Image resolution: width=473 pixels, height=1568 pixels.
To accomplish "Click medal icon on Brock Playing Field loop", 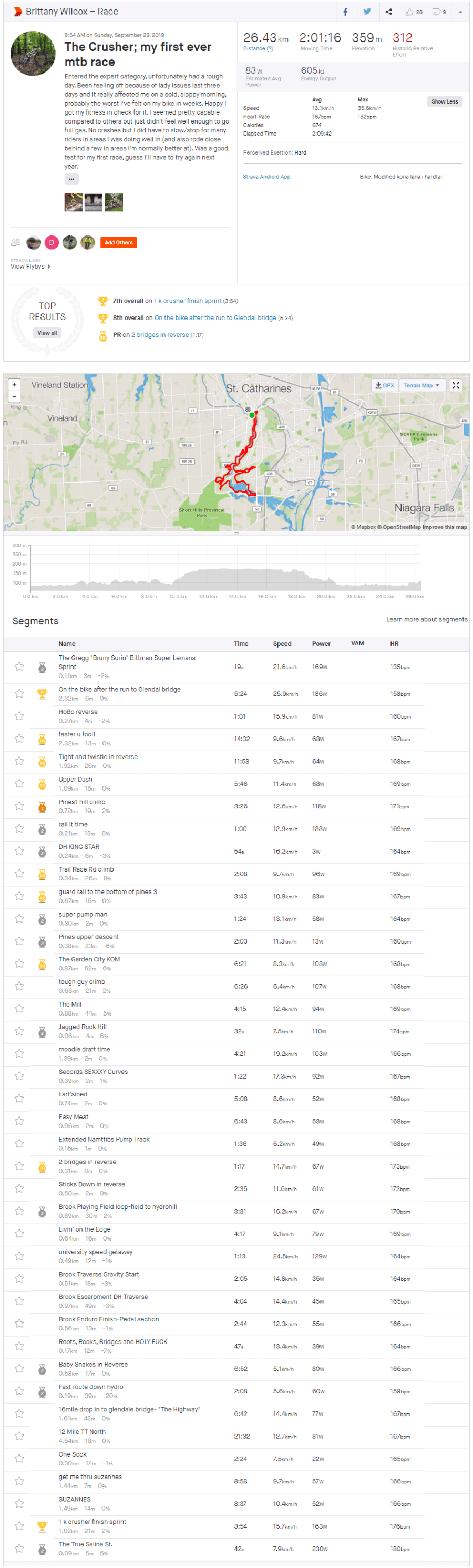I will click(x=42, y=1211).
